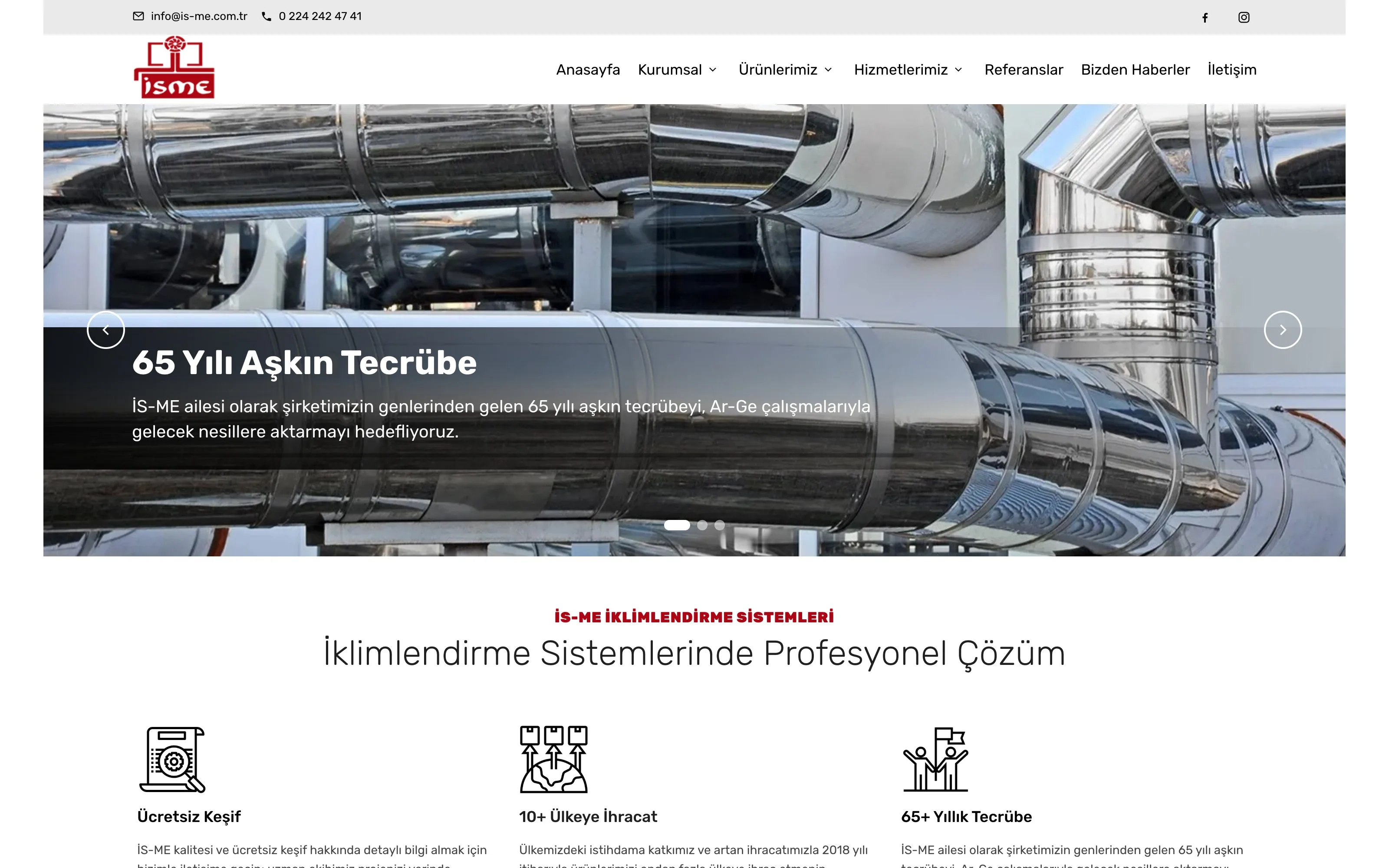Click the export boxes globe icon
The image size is (1389, 868).
pyautogui.click(x=554, y=759)
